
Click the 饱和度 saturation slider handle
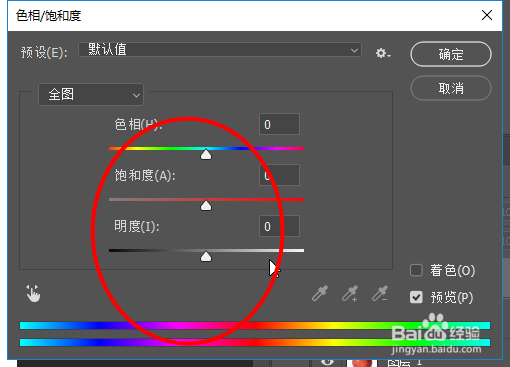206,205
